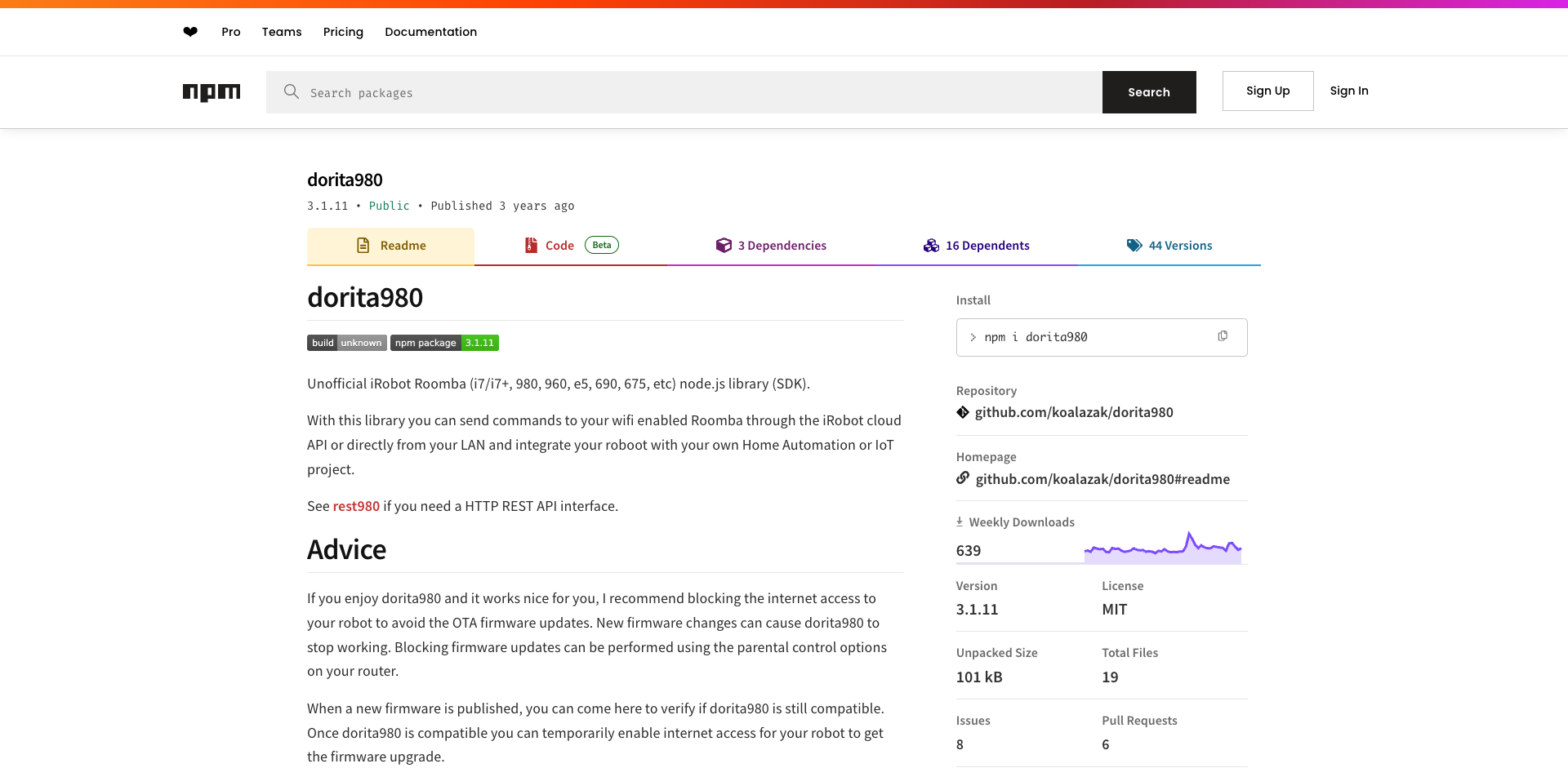Click the MIT license value
Screen dimensions: 1568x768
(x=1114, y=610)
